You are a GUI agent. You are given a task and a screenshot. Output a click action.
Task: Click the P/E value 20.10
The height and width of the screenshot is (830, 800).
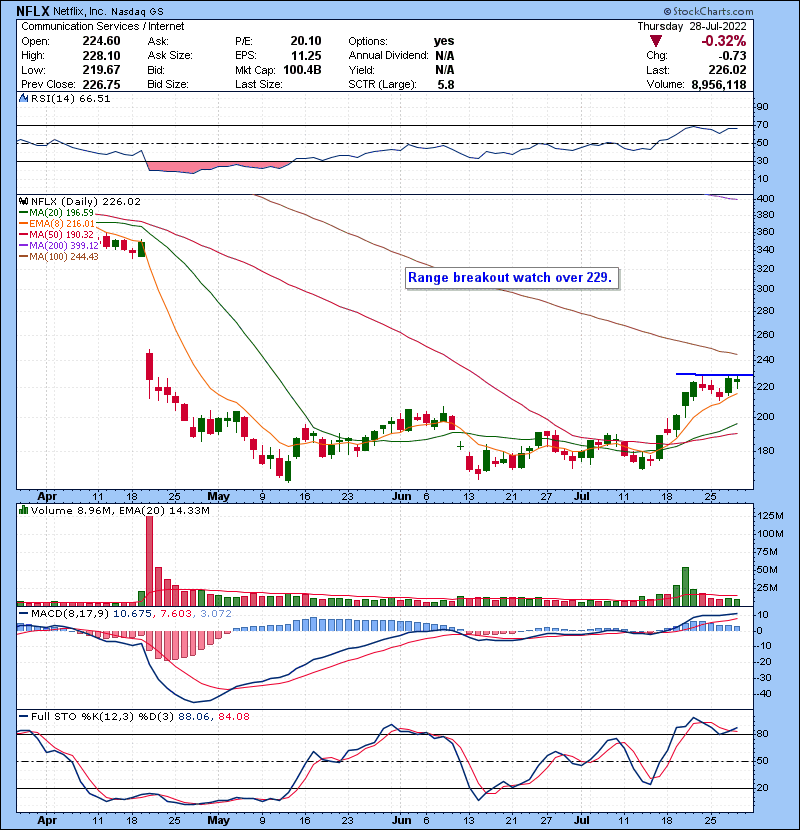(x=305, y=41)
